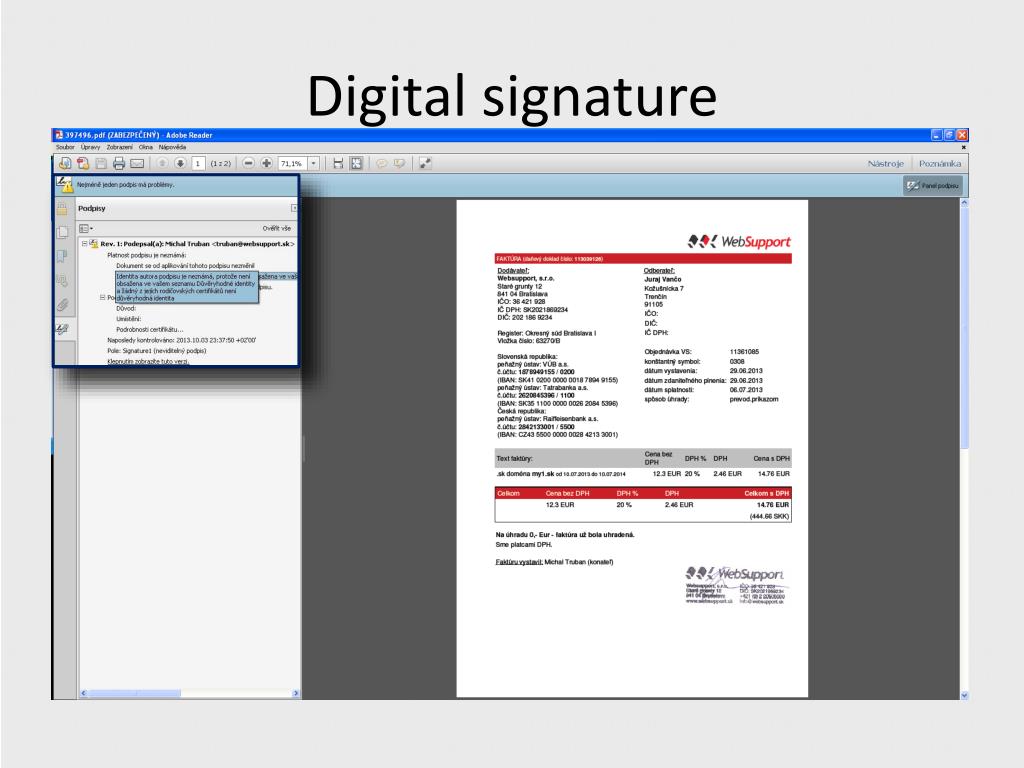1024x768 pixels.
Task: Collapse the Podpisy panel with its corner button
Action: [294, 208]
